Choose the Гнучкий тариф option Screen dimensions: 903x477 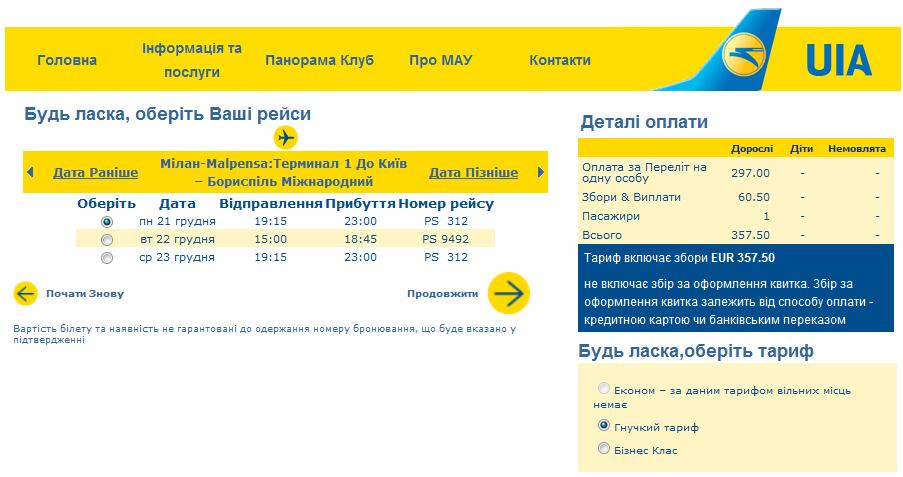click(604, 425)
